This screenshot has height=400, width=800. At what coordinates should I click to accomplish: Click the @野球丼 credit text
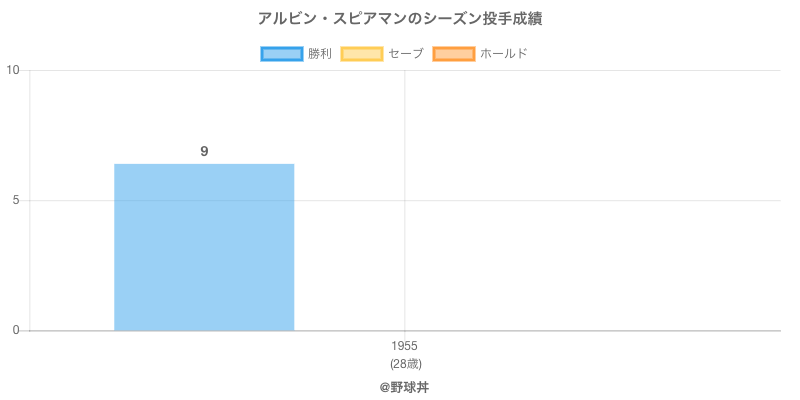(404, 386)
